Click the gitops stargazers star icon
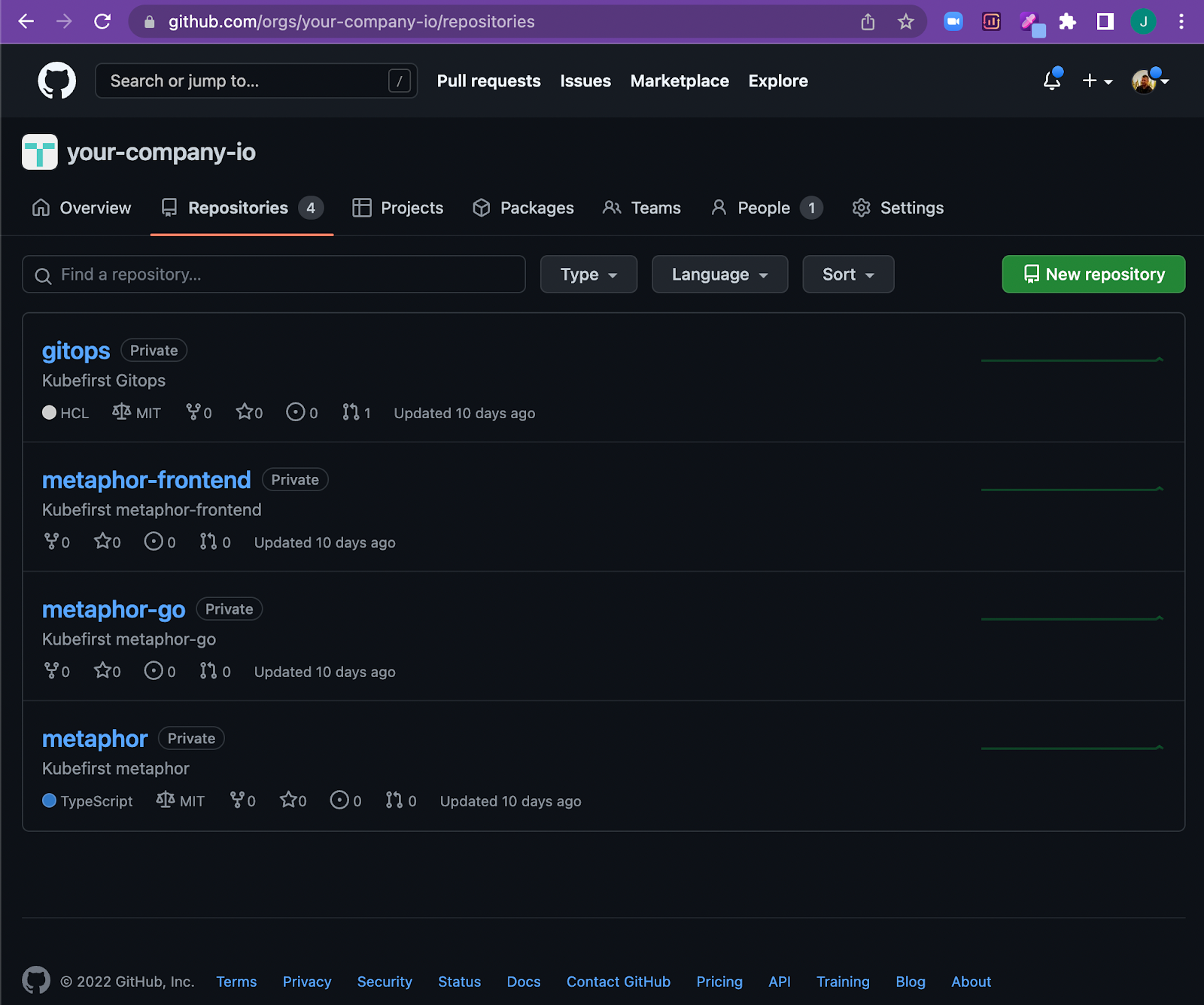The image size is (1204, 1005). click(244, 411)
